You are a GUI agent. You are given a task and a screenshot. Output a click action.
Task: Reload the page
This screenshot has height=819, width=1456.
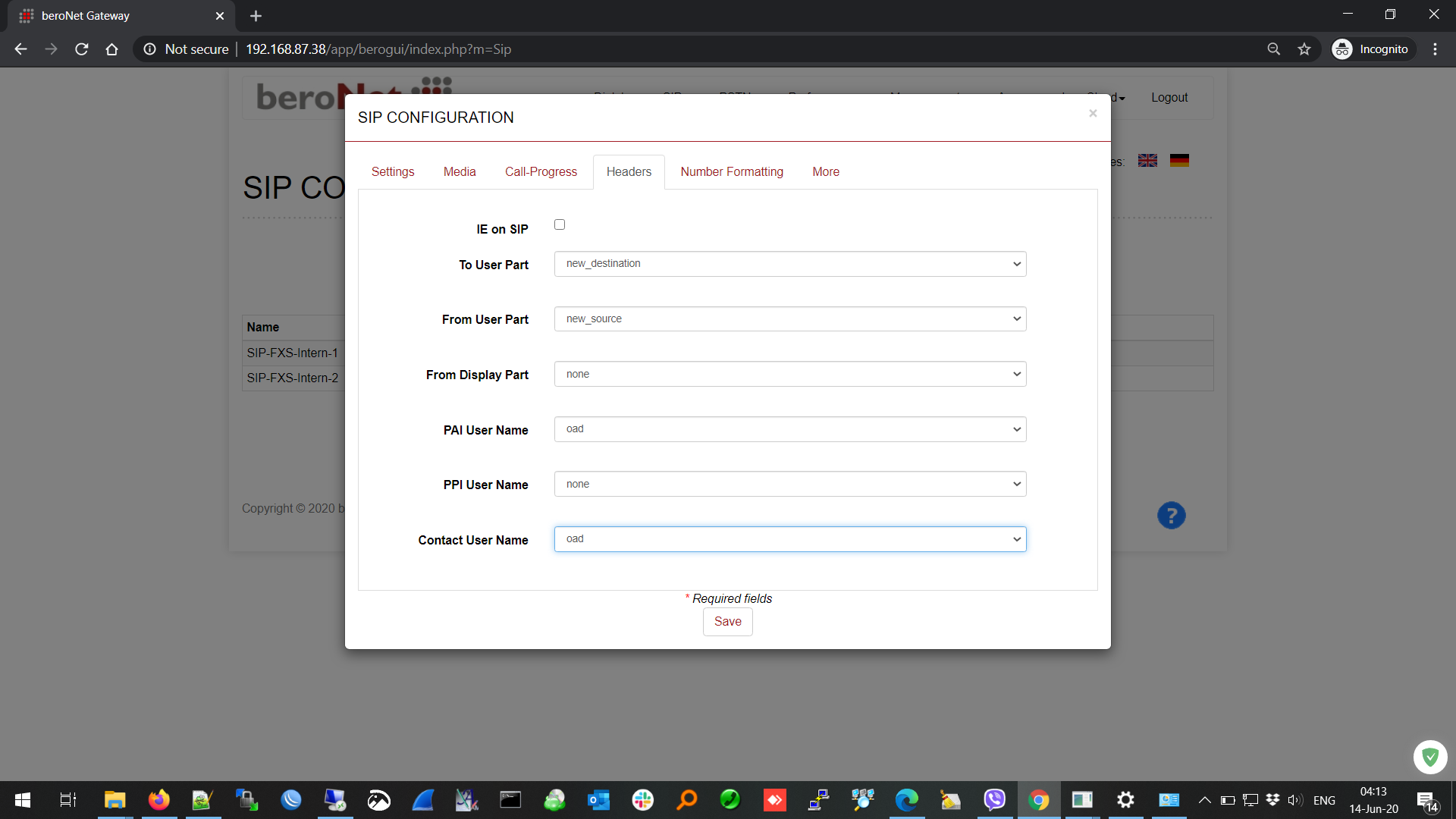pyautogui.click(x=82, y=49)
